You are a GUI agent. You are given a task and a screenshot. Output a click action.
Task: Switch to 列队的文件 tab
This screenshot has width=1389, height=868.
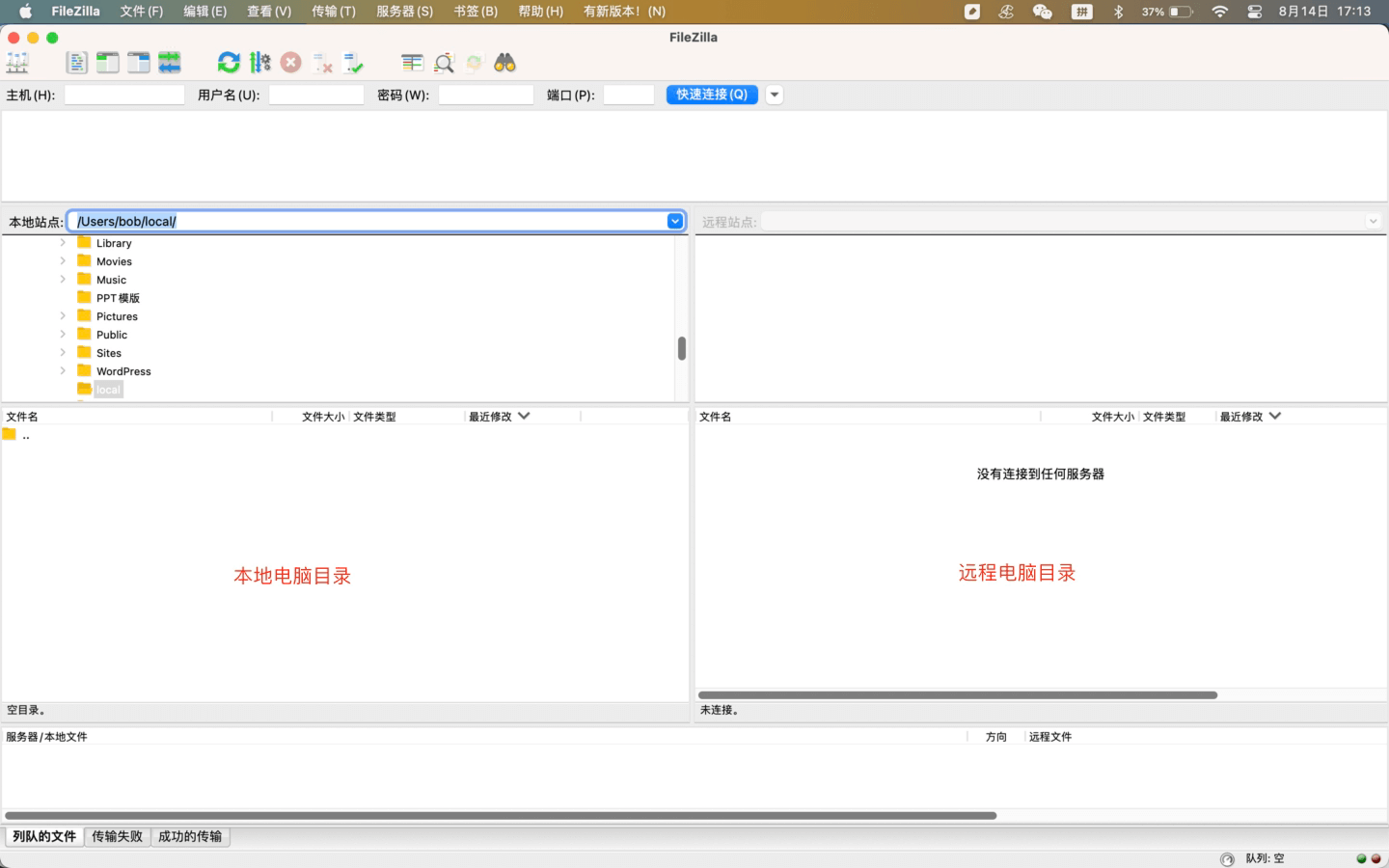[44, 836]
